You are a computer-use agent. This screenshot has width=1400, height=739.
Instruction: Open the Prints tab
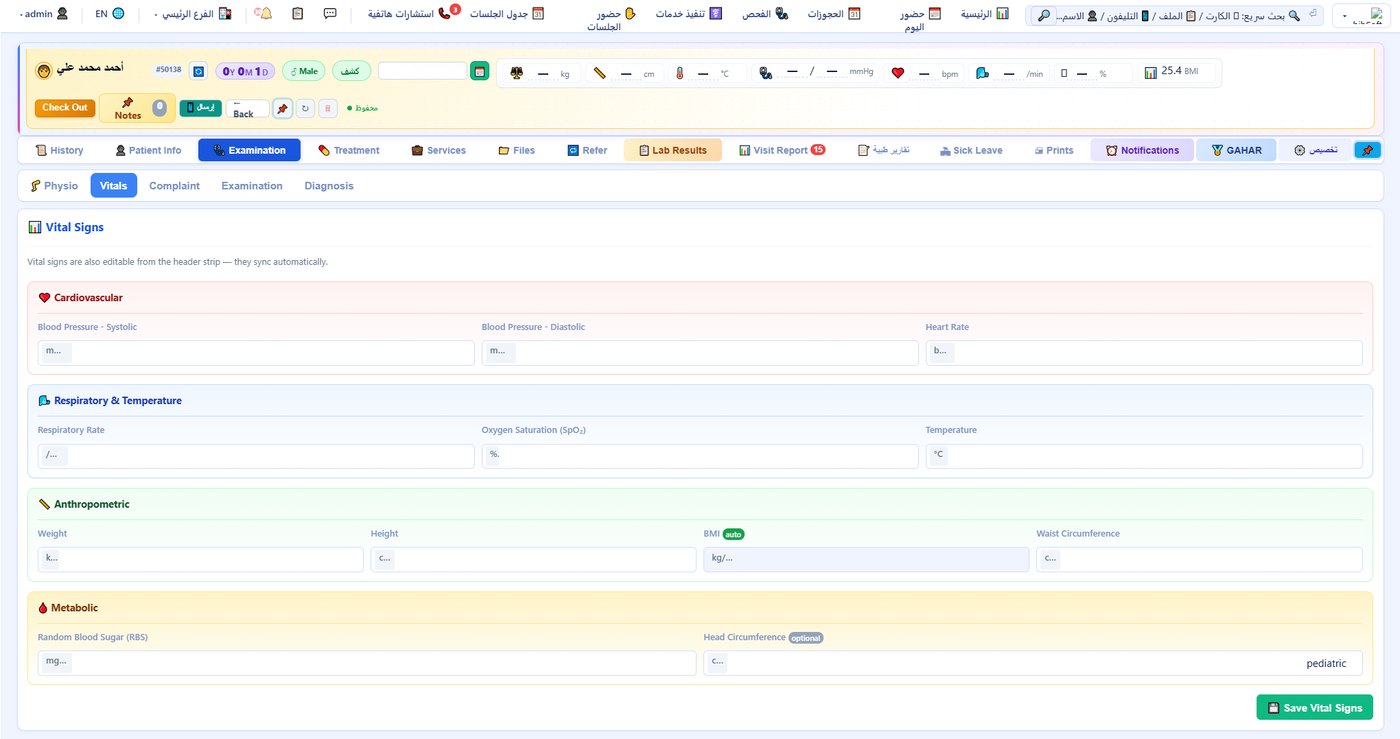click(1054, 150)
